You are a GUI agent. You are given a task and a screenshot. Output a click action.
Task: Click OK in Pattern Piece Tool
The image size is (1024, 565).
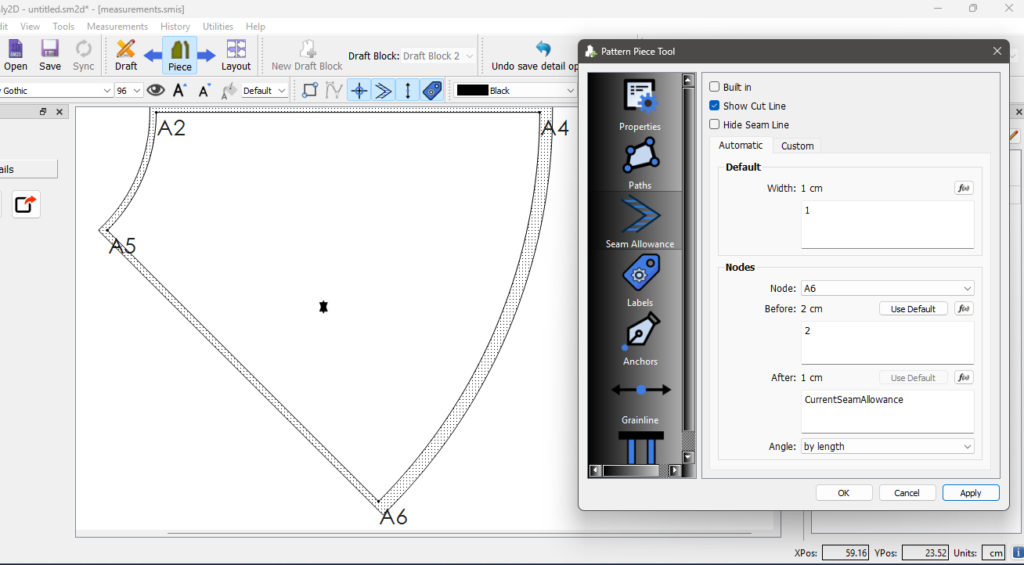tap(844, 493)
